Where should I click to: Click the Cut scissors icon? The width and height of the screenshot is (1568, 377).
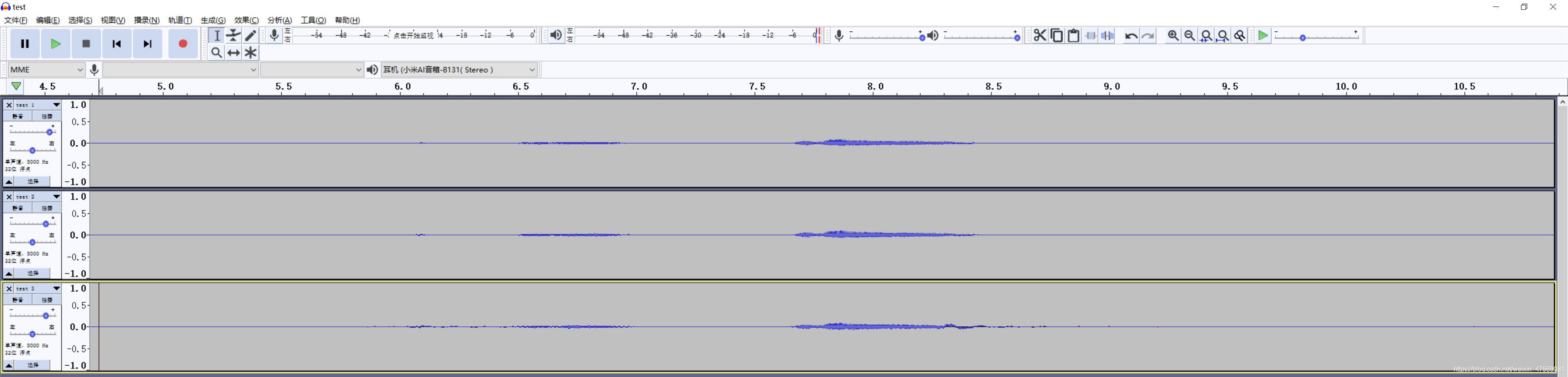(x=1040, y=36)
